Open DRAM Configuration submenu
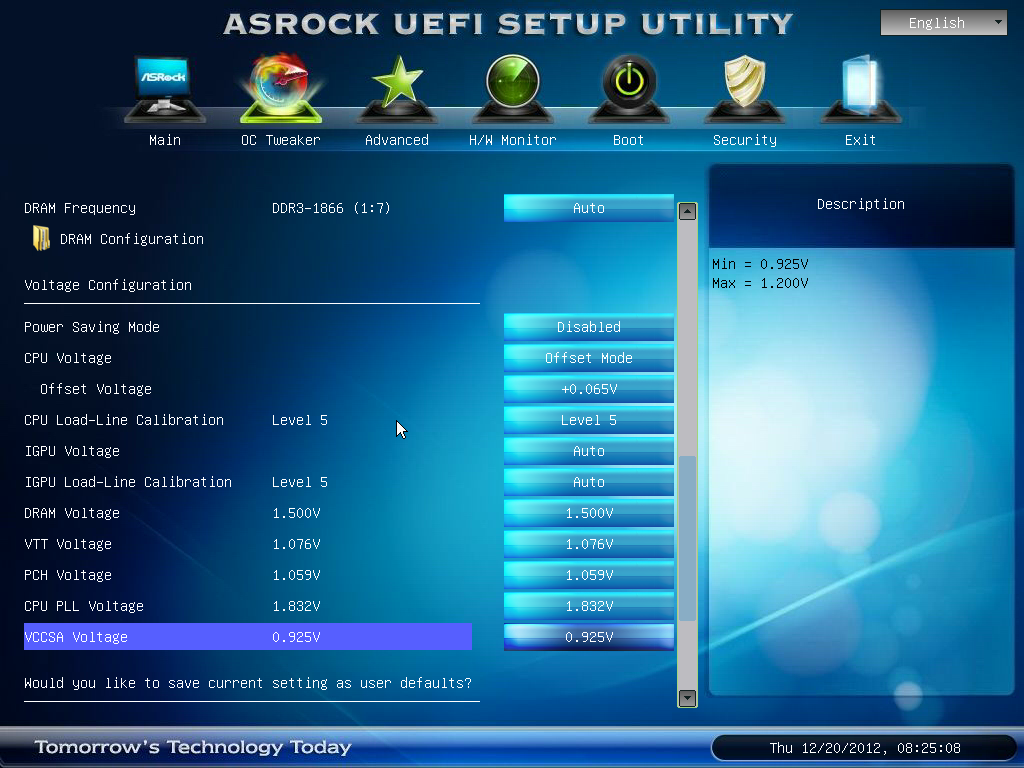 click(x=131, y=239)
